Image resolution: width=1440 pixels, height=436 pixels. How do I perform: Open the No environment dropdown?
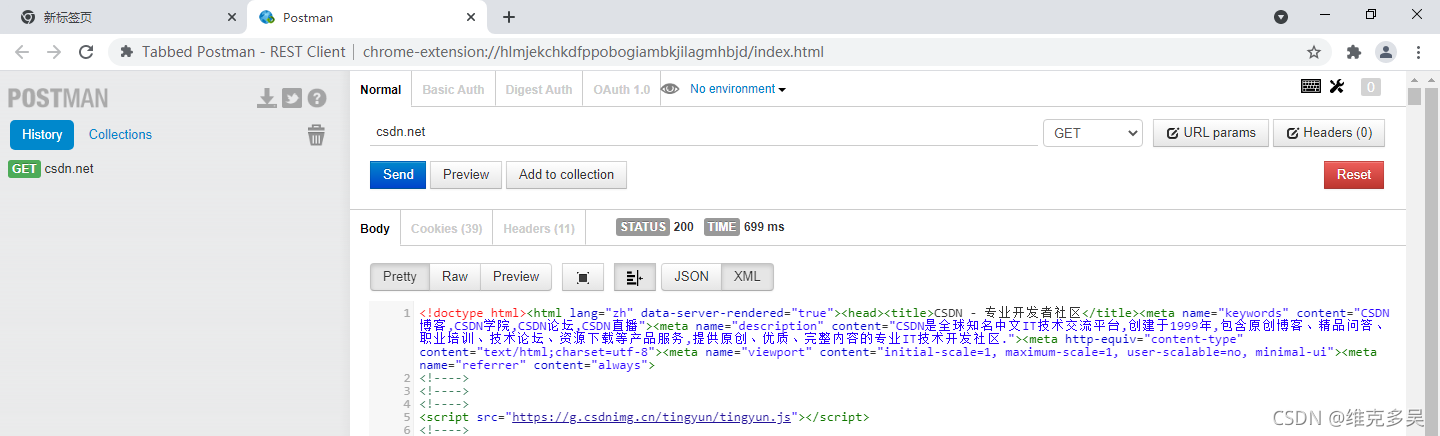coord(738,89)
